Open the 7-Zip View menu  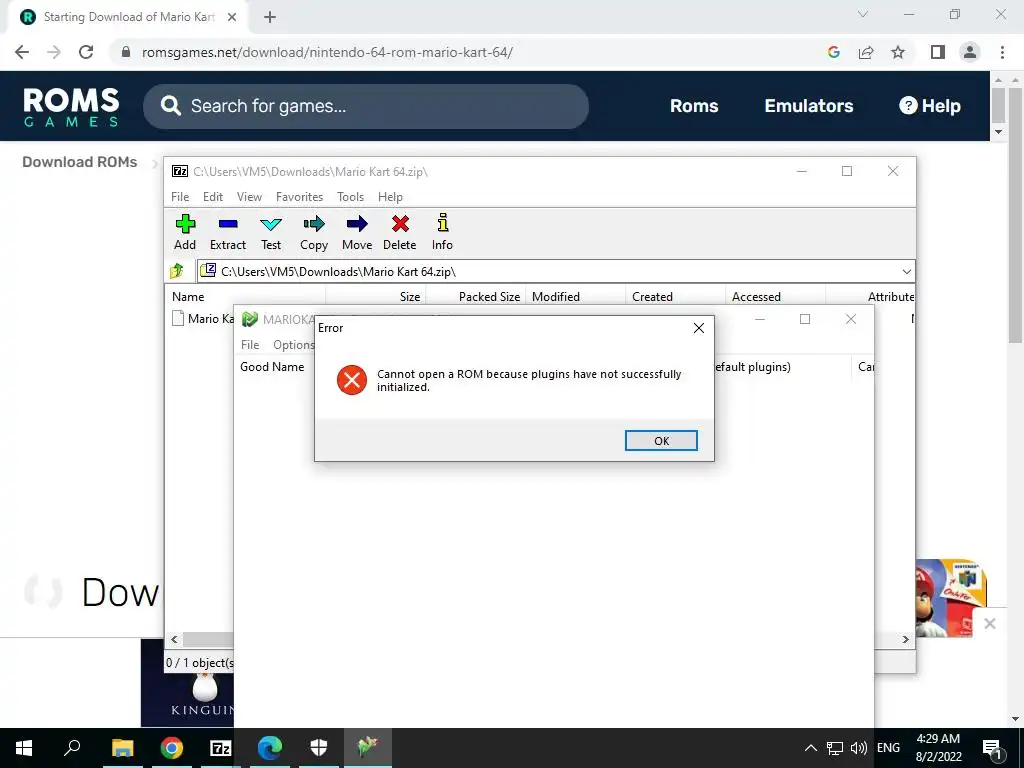click(x=249, y=197)
